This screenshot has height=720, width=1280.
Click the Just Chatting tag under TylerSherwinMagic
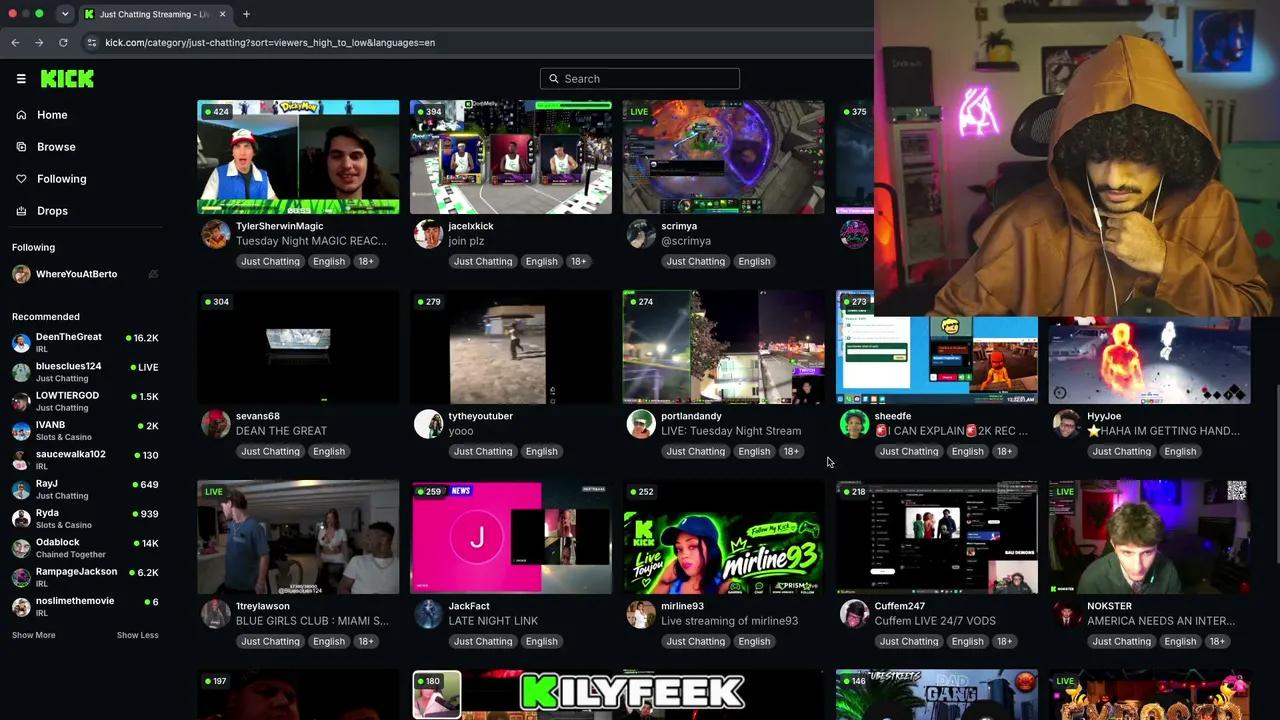click(270, 262)
